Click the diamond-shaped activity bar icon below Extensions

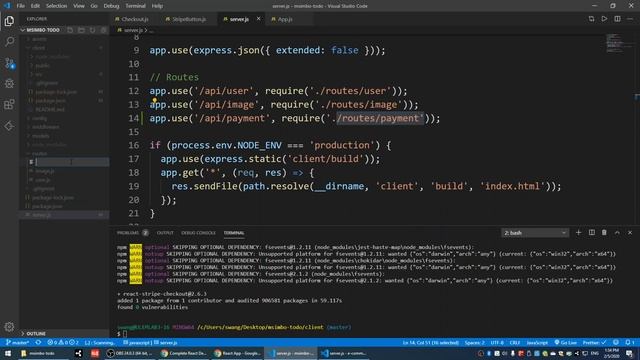point(9,126)
